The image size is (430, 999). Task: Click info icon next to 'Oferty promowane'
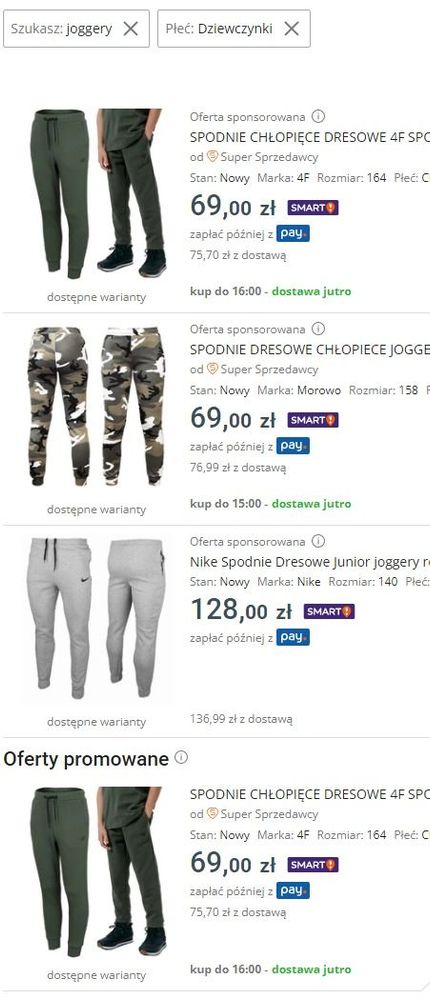(182, 757)
